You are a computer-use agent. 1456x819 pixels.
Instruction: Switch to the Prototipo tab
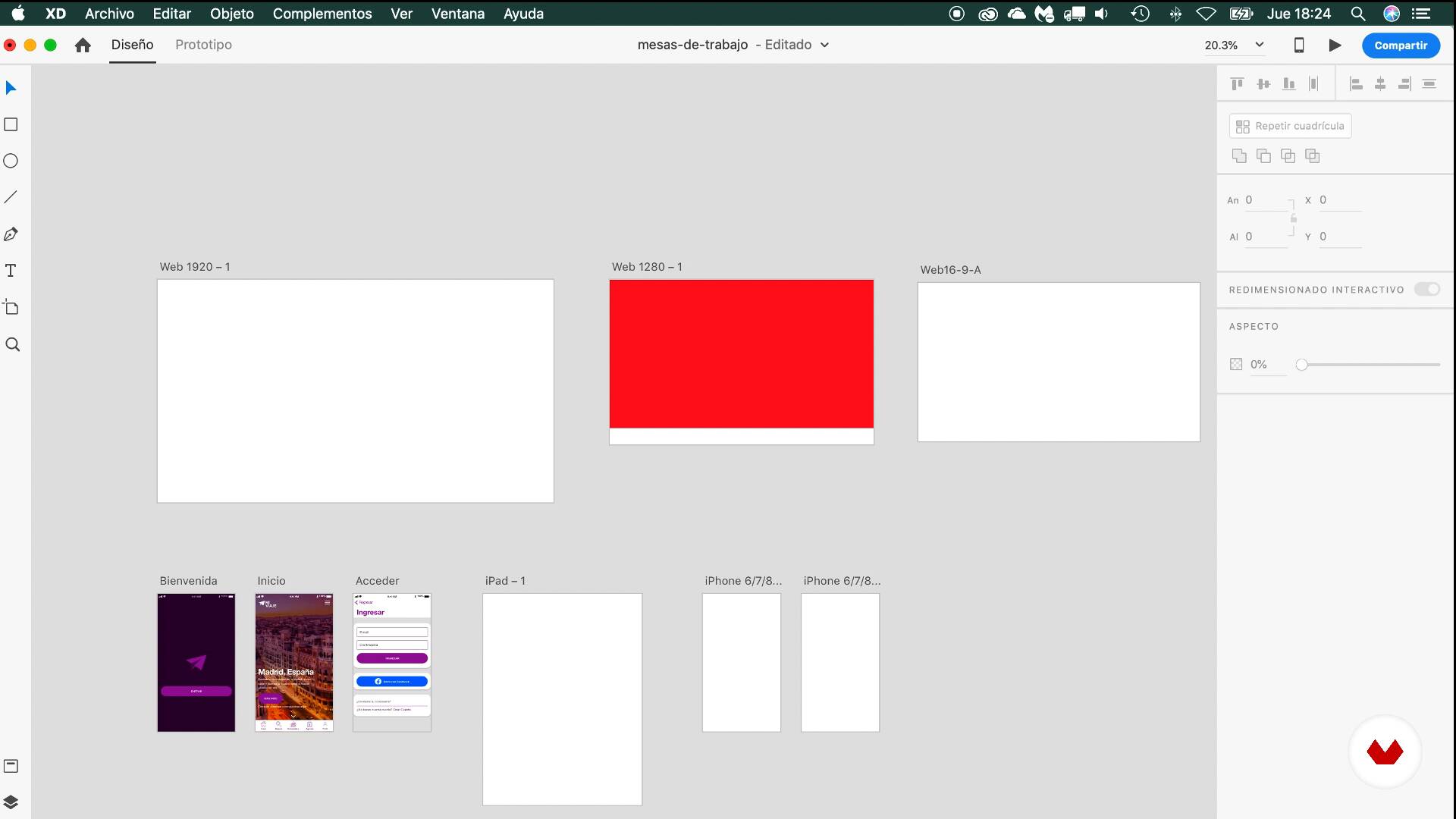pos(204,45)
